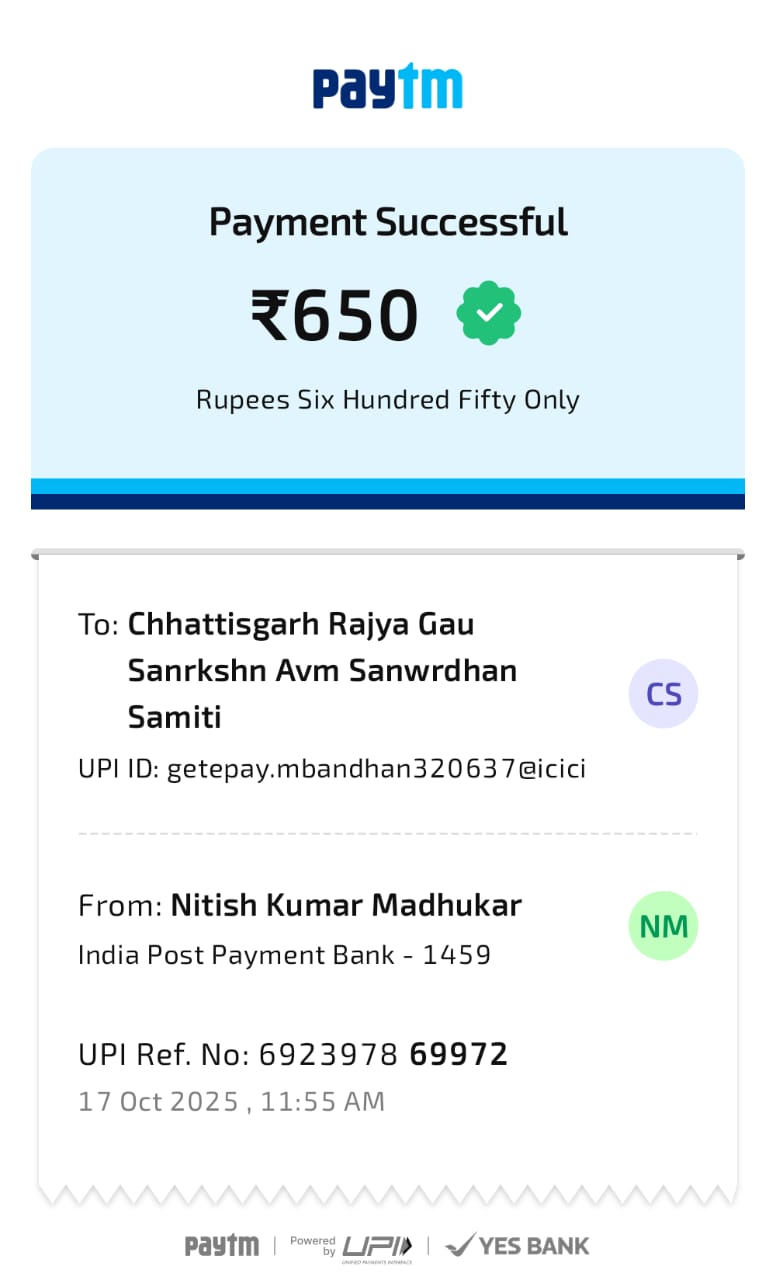
Task: Click the dashed divider line
Action: [x=388, y=833]
